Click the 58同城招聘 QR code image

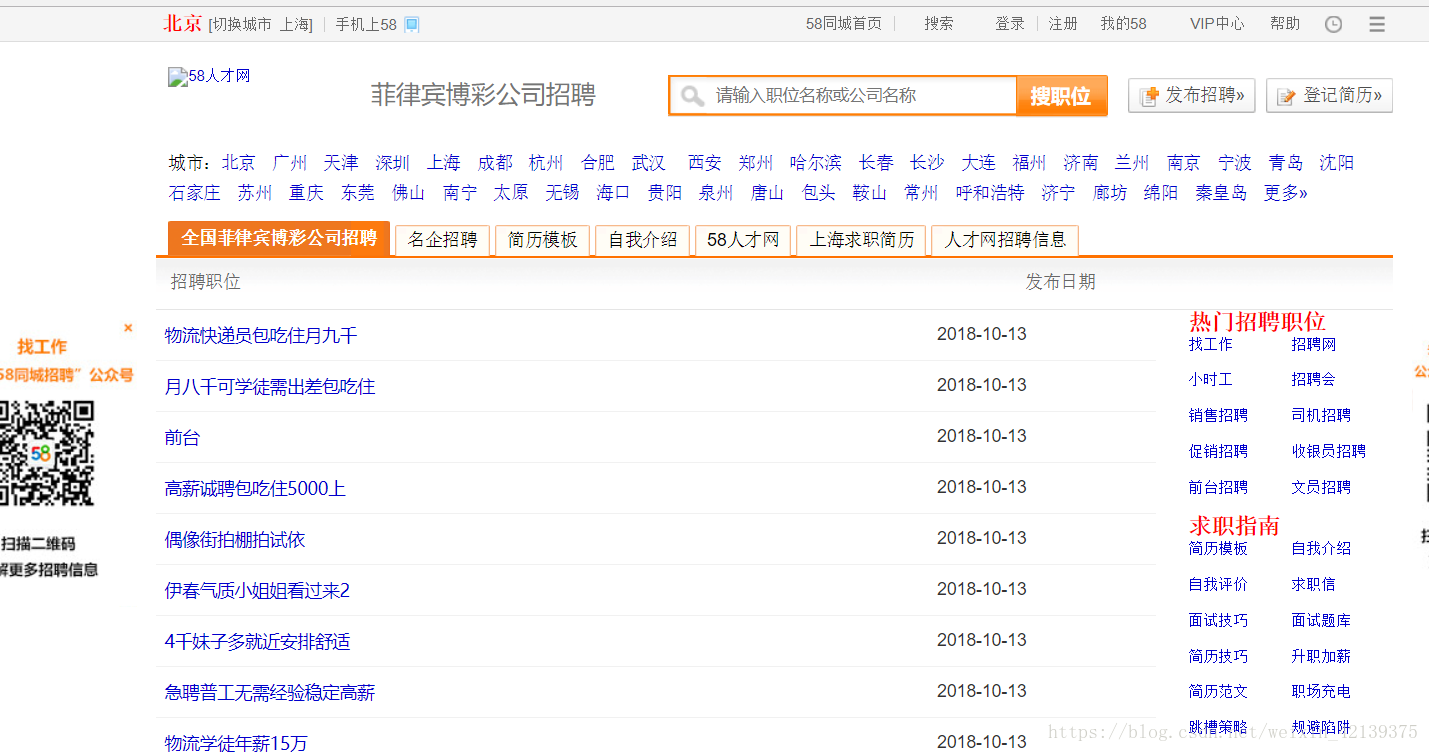47,452
